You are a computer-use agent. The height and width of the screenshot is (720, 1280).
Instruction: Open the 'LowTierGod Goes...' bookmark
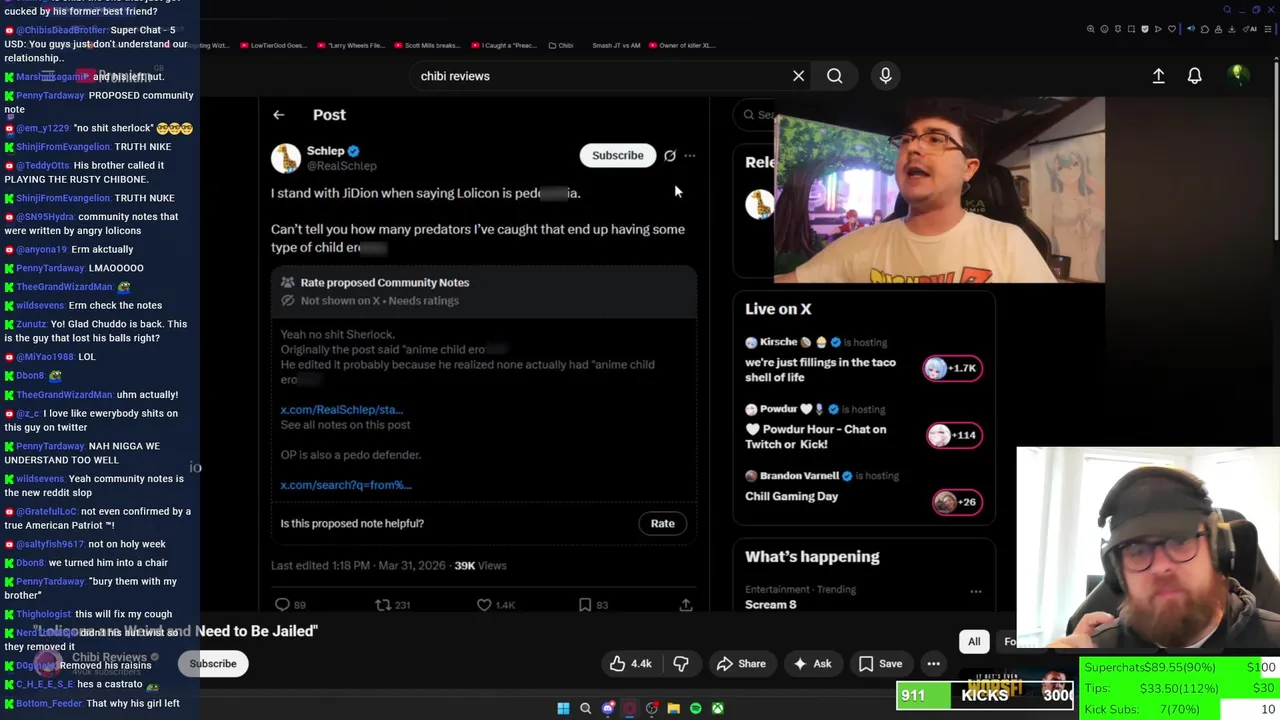pyautogui.click(x=274, y=45)
